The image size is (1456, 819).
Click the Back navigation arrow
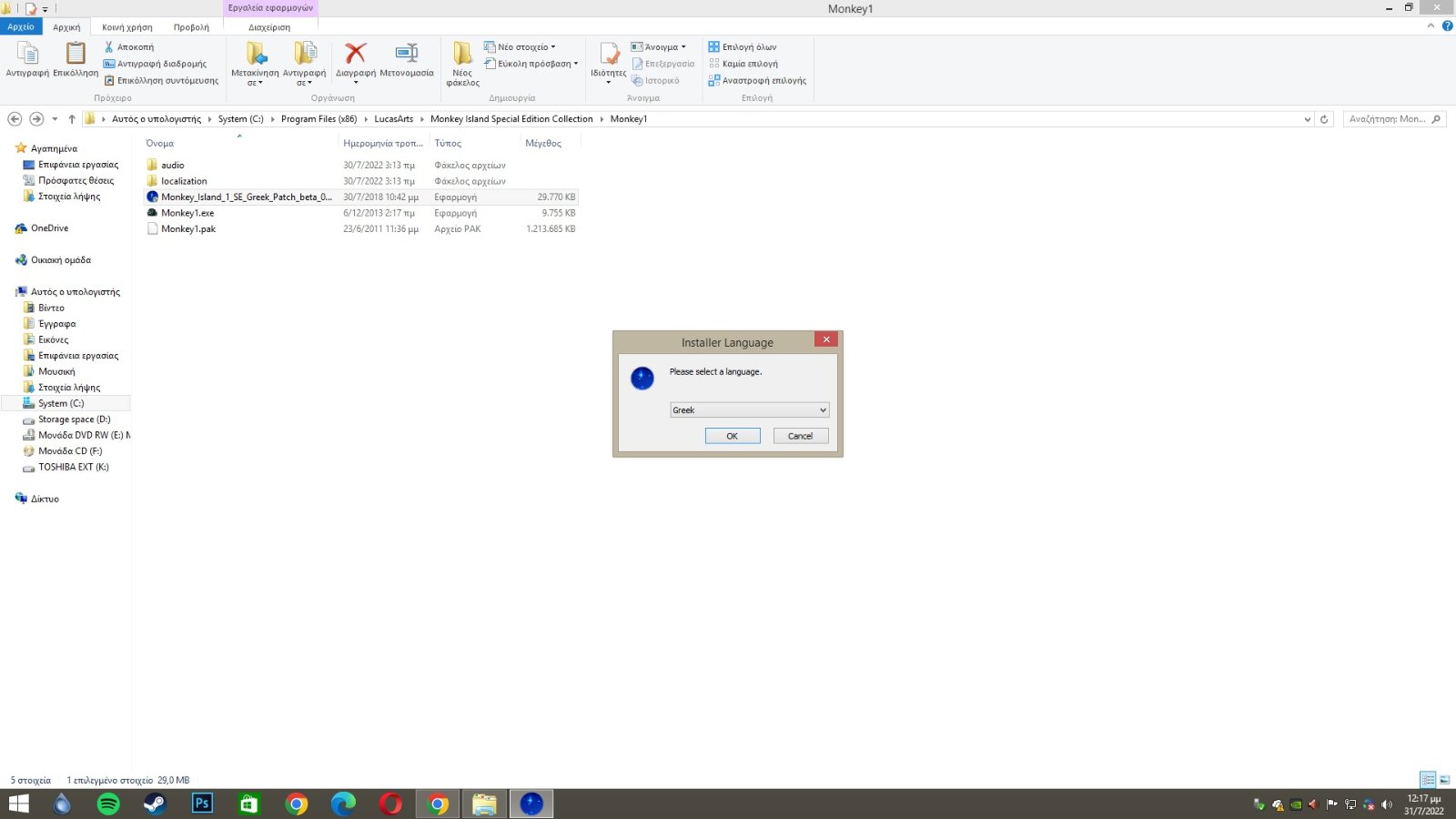coord(15,119)
